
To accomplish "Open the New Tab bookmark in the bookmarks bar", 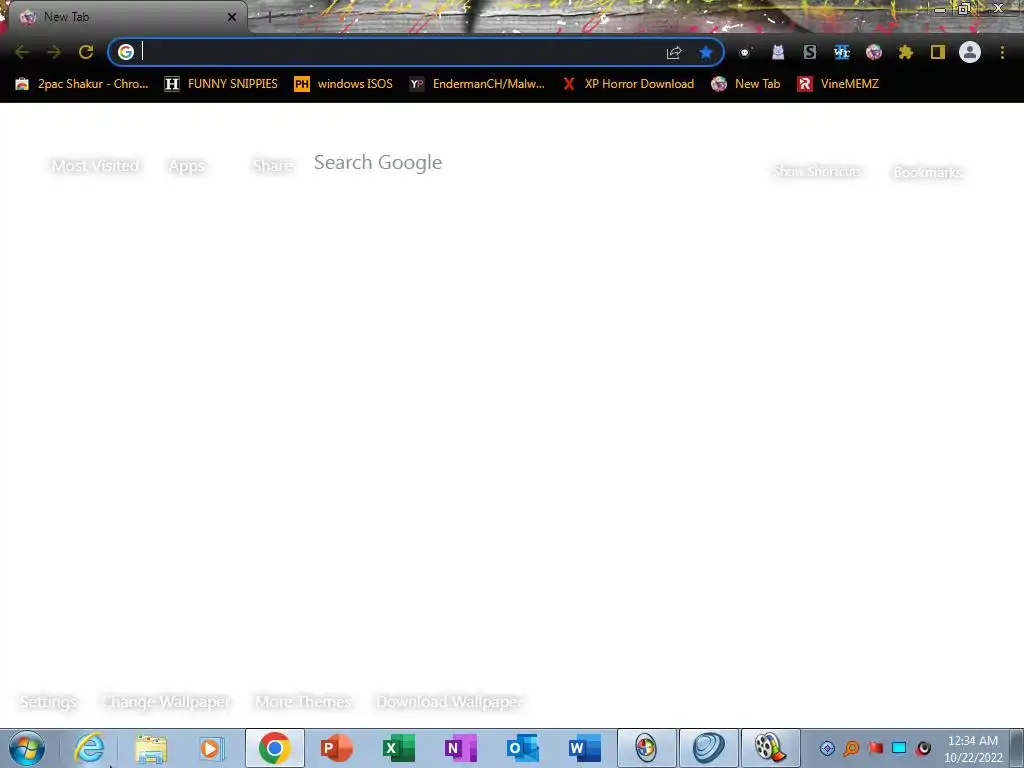I will (x=746, y=84).
